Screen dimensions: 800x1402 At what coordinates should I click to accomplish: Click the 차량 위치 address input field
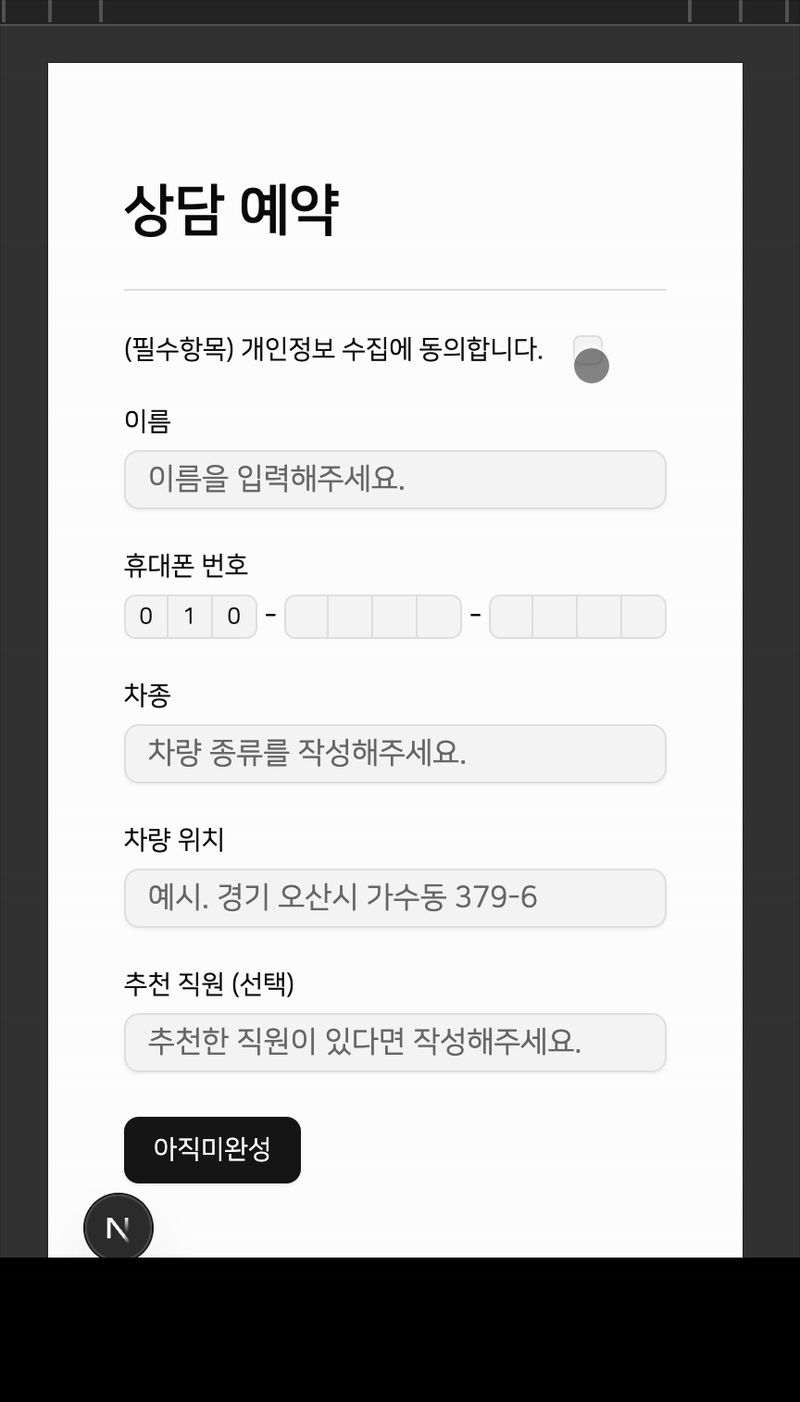[x=395, y=898]
